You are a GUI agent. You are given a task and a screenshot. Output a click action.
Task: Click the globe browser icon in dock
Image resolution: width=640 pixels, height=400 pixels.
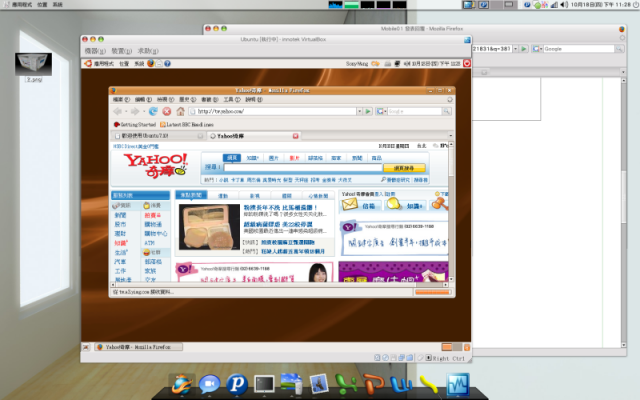coord(182,384)
